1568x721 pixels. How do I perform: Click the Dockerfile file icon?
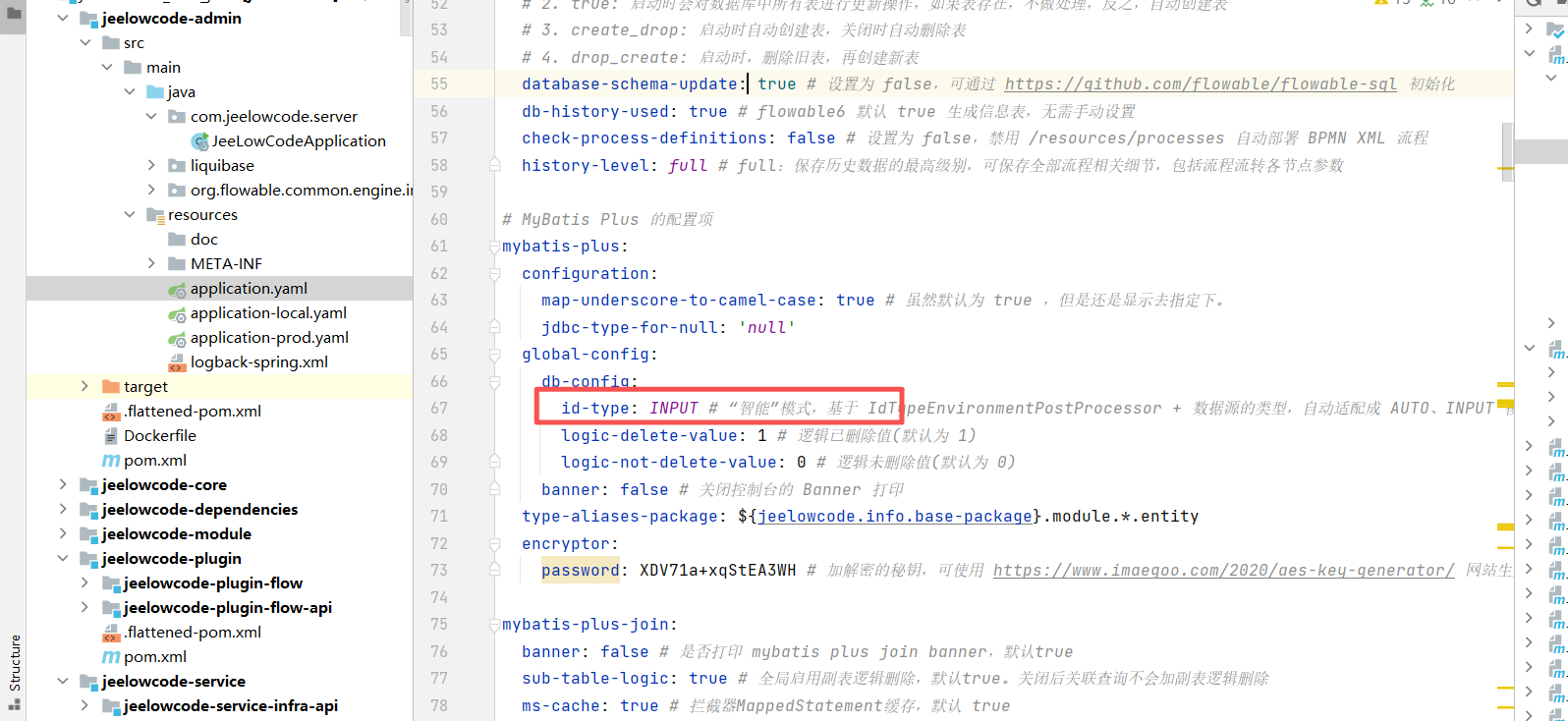(x=111, y=436)
